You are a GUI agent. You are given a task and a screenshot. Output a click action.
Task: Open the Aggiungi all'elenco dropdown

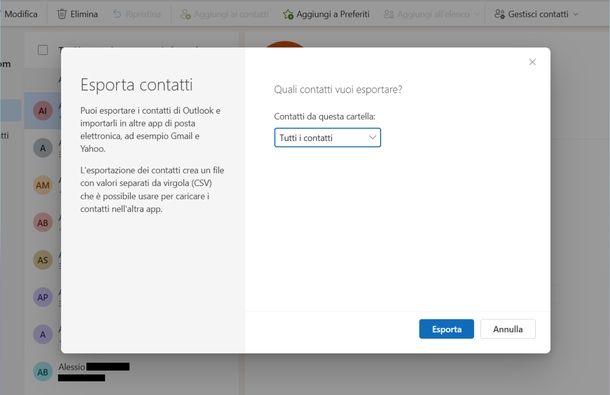pyautogui.click(x=431, y=14)
